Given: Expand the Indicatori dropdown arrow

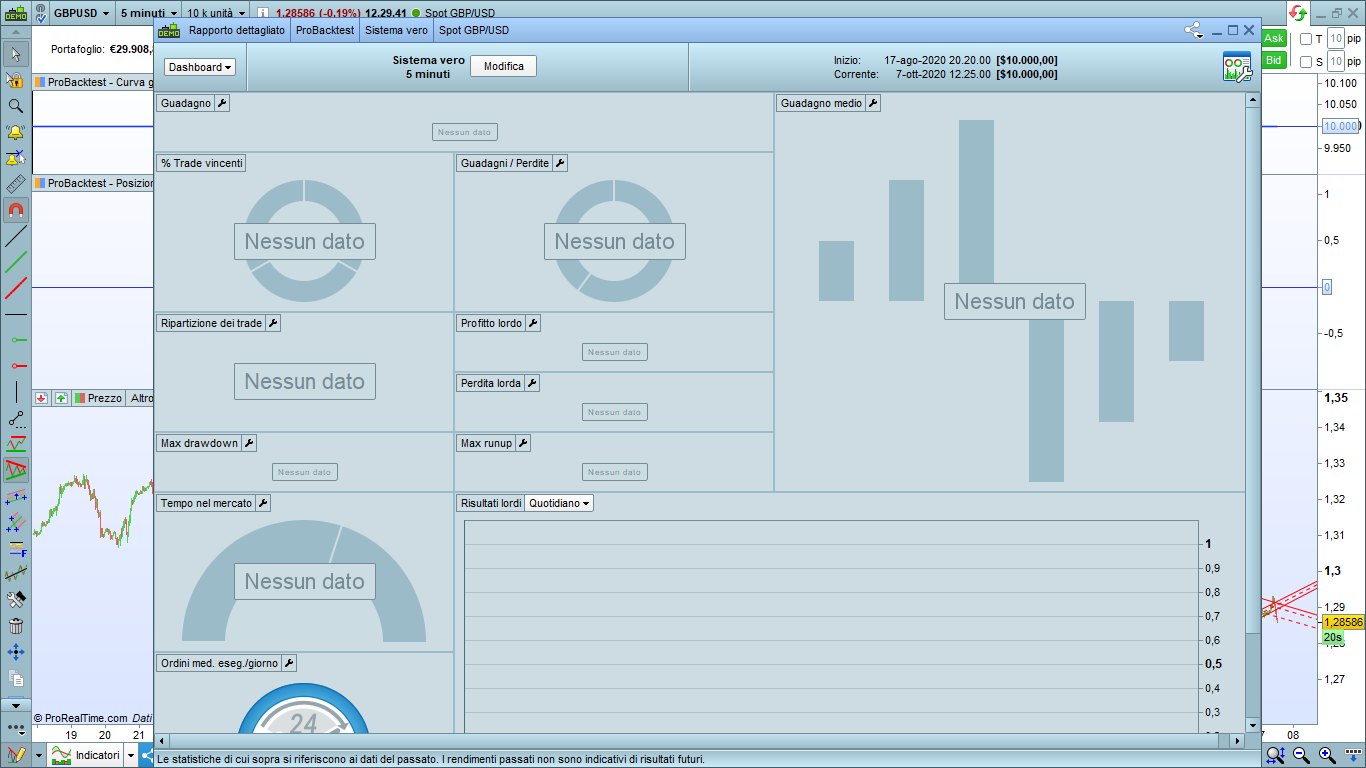Looking at the screenshot, I should point(131,755).
